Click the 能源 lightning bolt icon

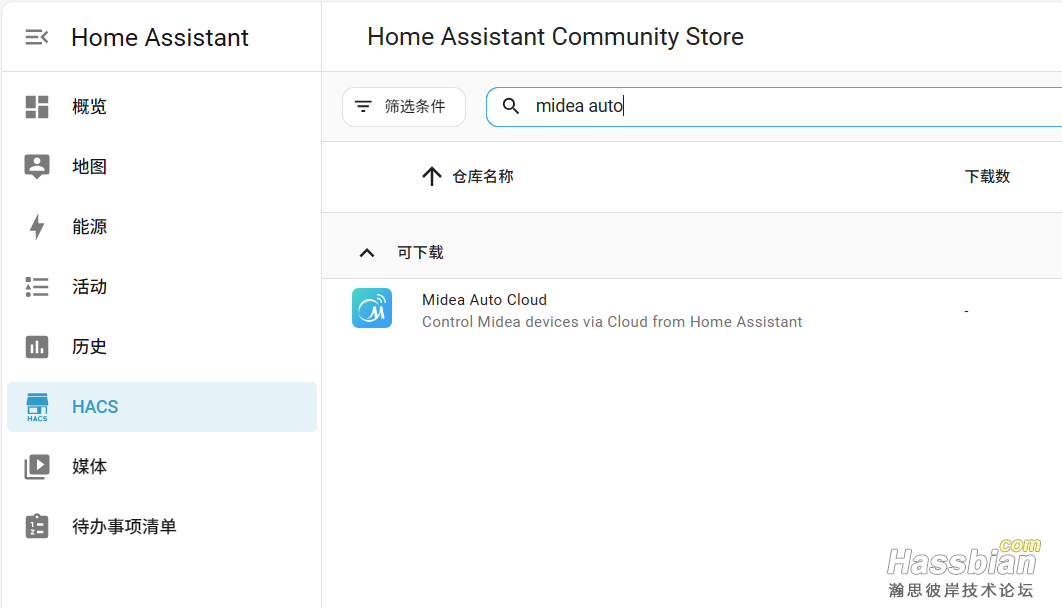[37, 227]
